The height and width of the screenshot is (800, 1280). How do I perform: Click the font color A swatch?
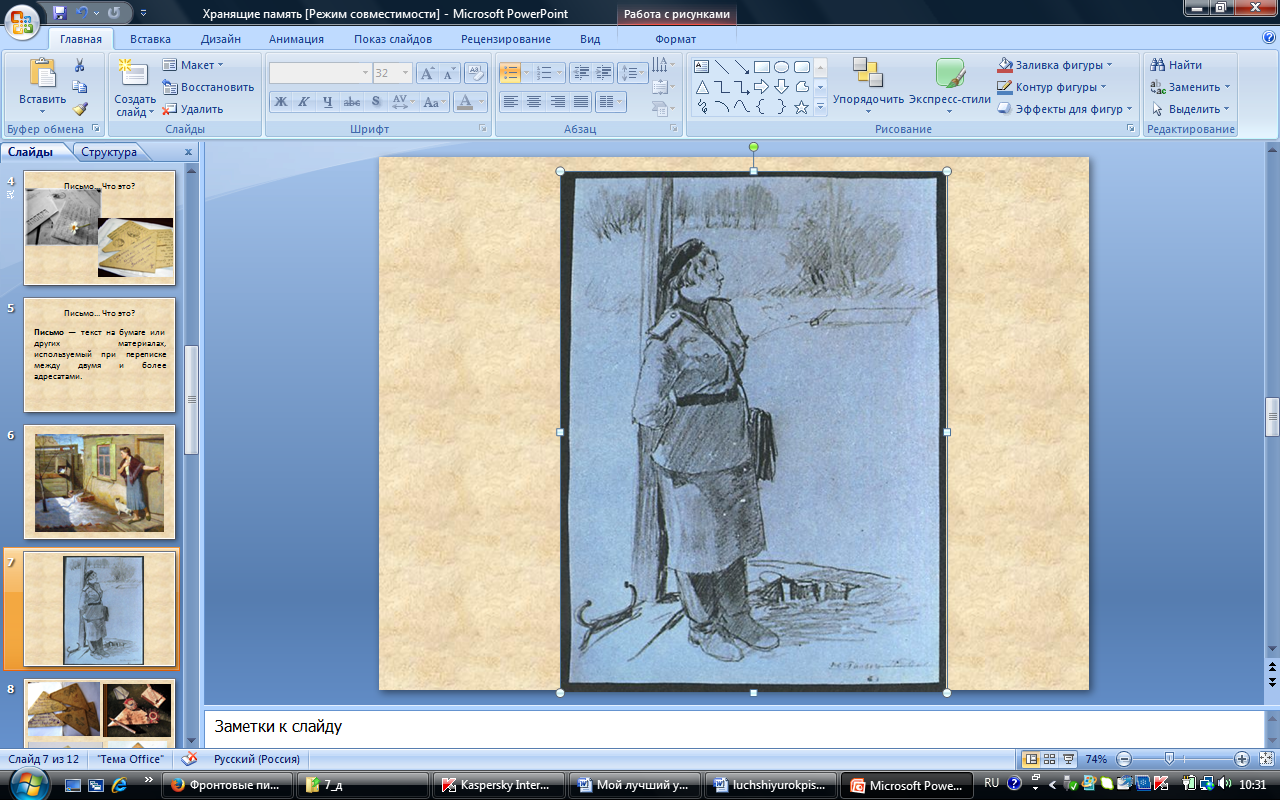[464, 102]
